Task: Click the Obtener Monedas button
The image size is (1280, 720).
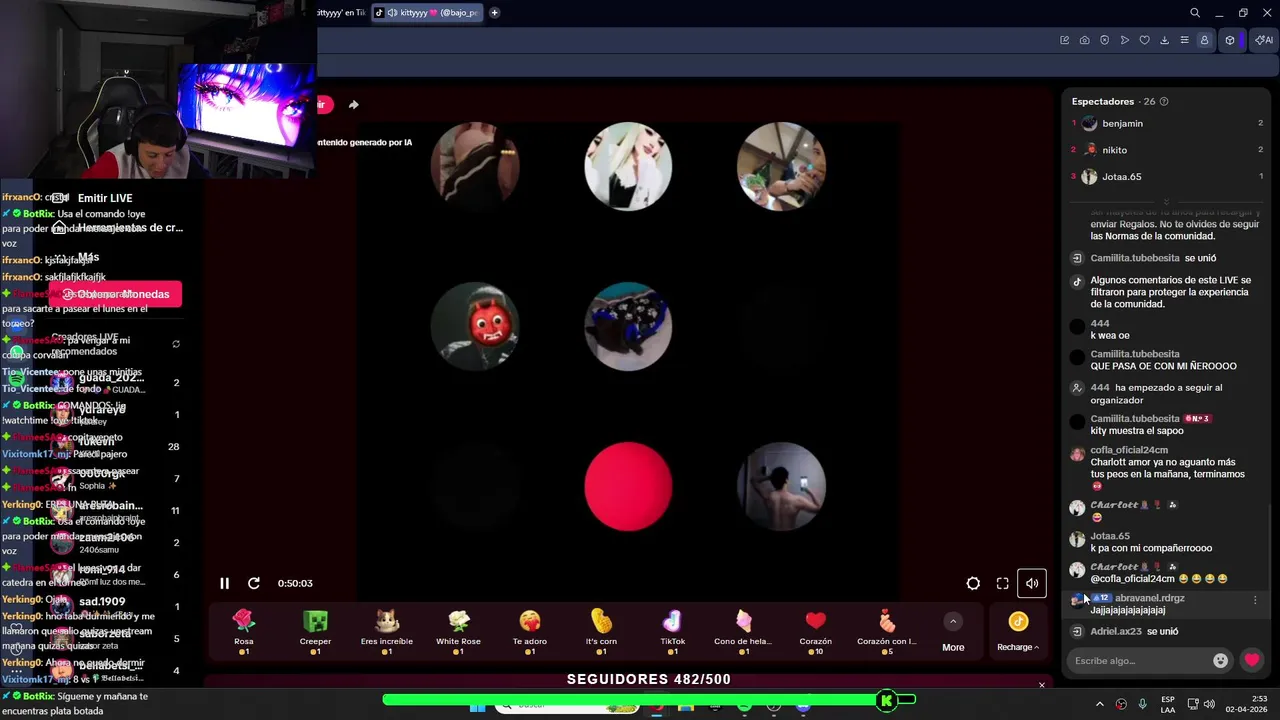Action: click(116, 294)
